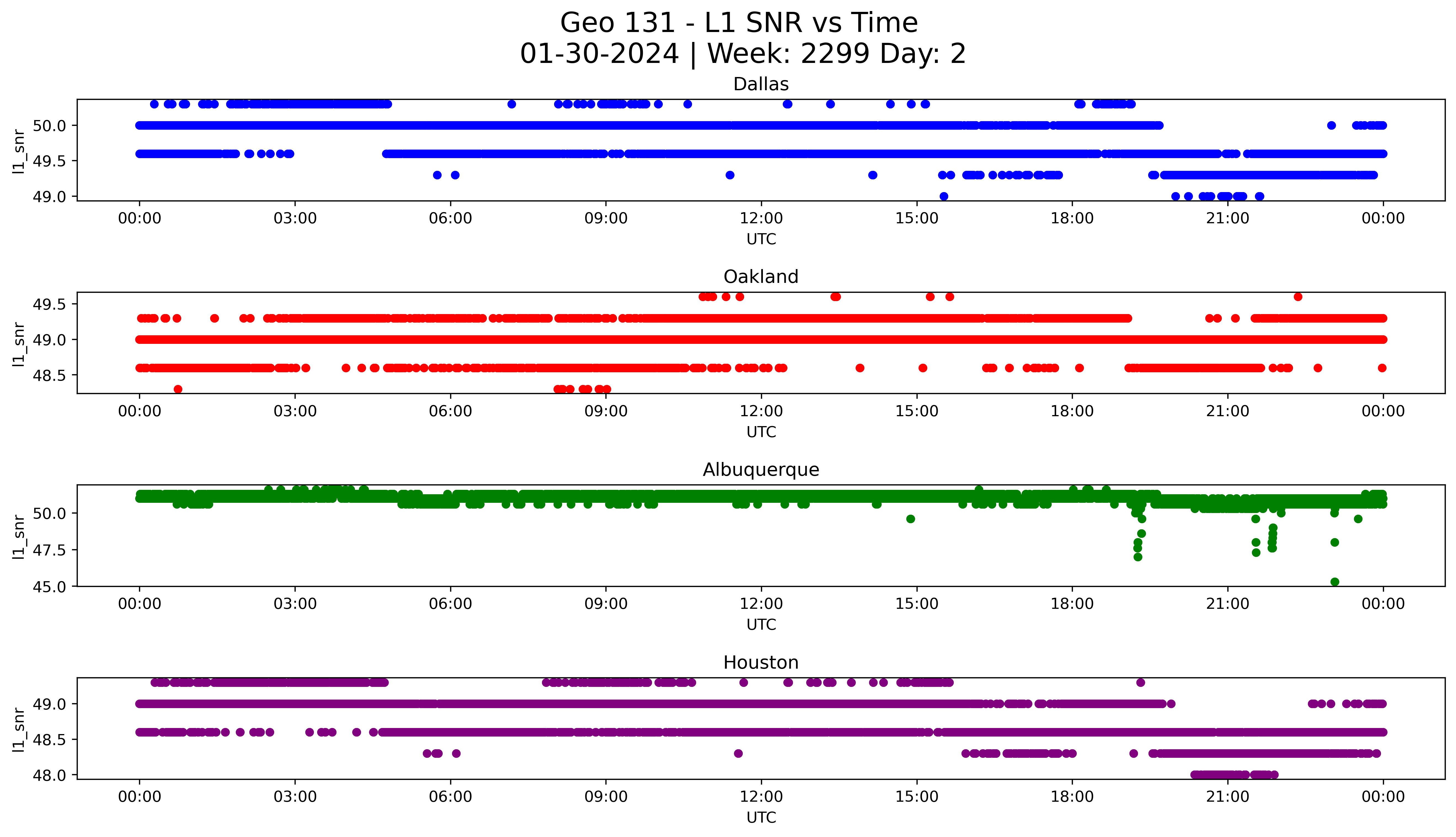
Task: Select the "Dallas" subplot title
Action: pos(761,84)
